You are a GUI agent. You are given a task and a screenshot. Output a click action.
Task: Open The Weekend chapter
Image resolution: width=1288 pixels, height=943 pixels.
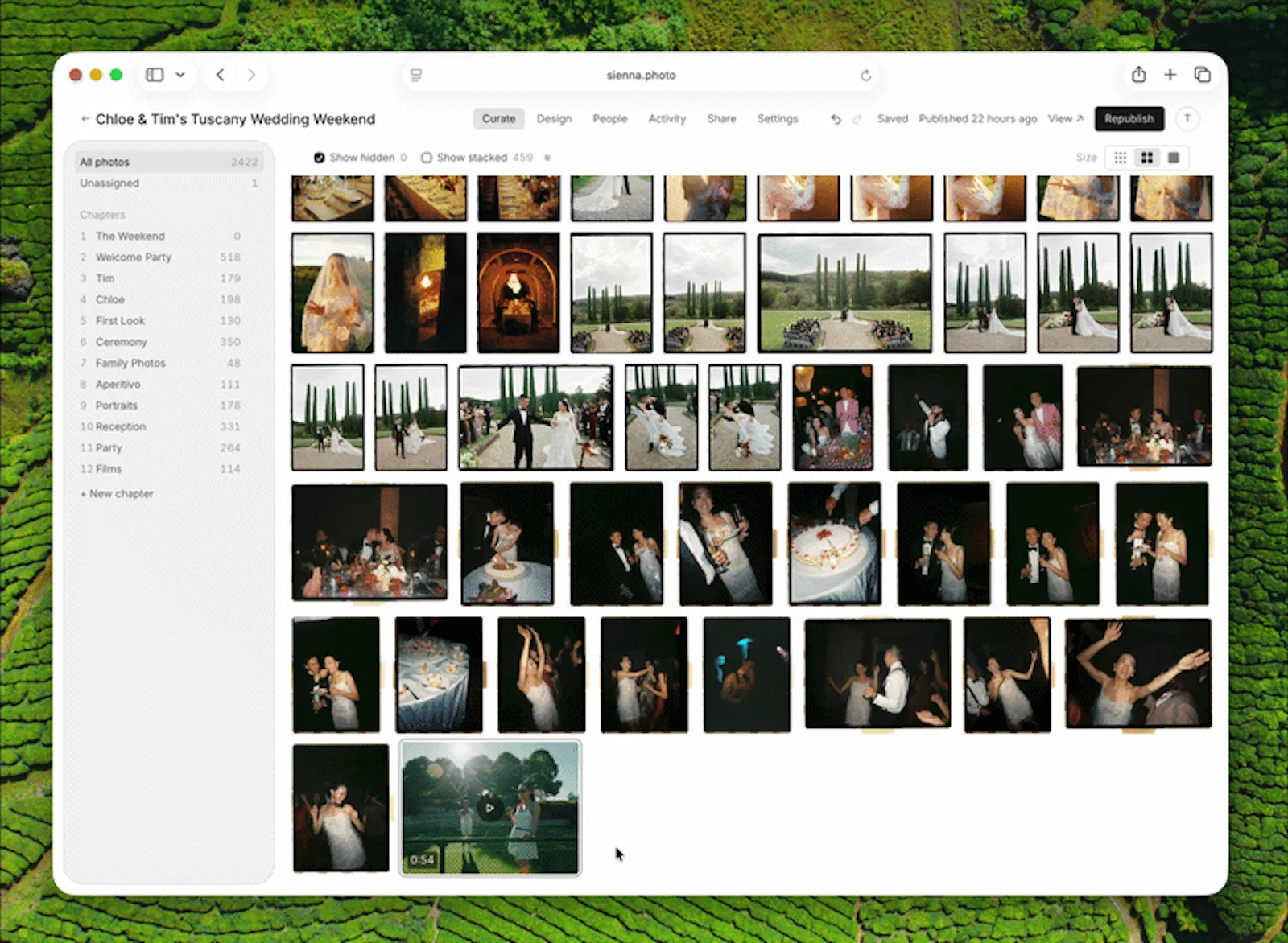click(160, 236)
